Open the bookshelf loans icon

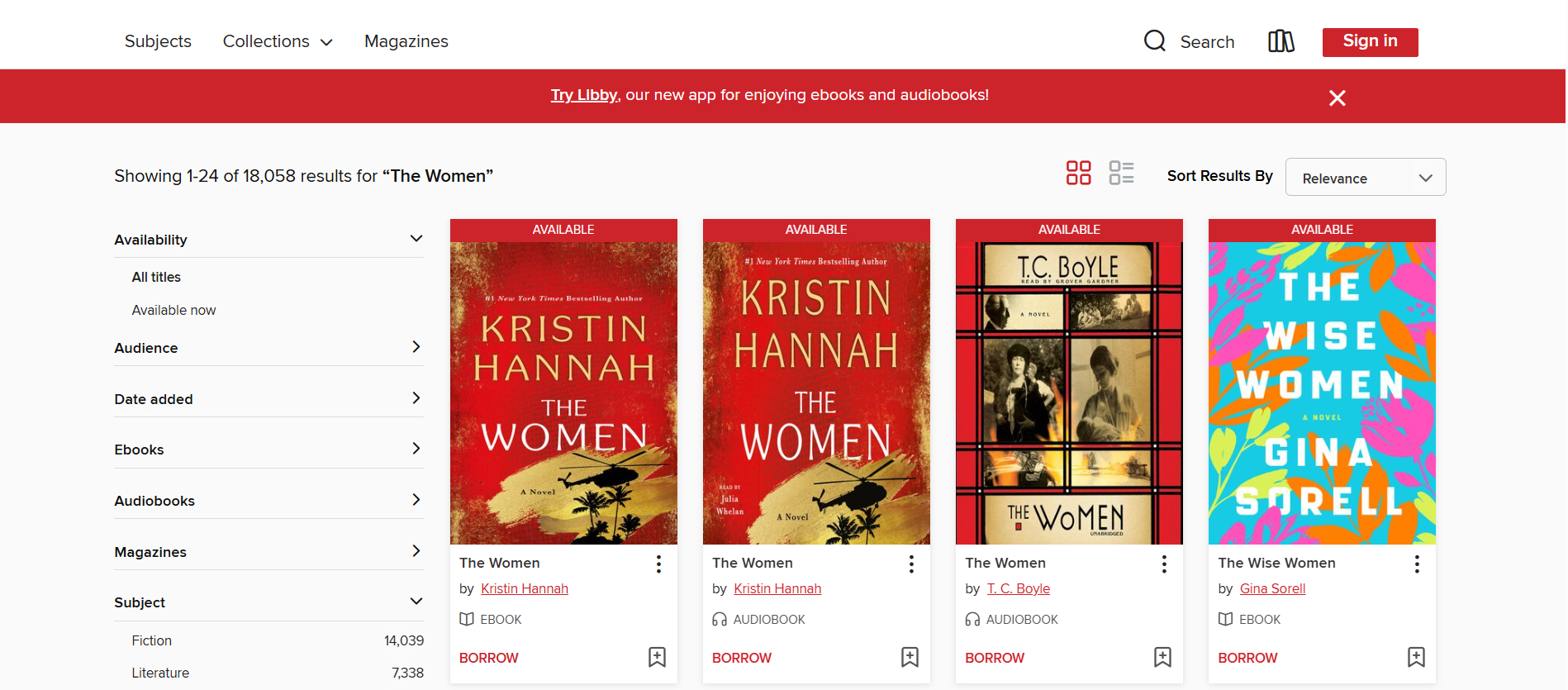coord(1281,41)
